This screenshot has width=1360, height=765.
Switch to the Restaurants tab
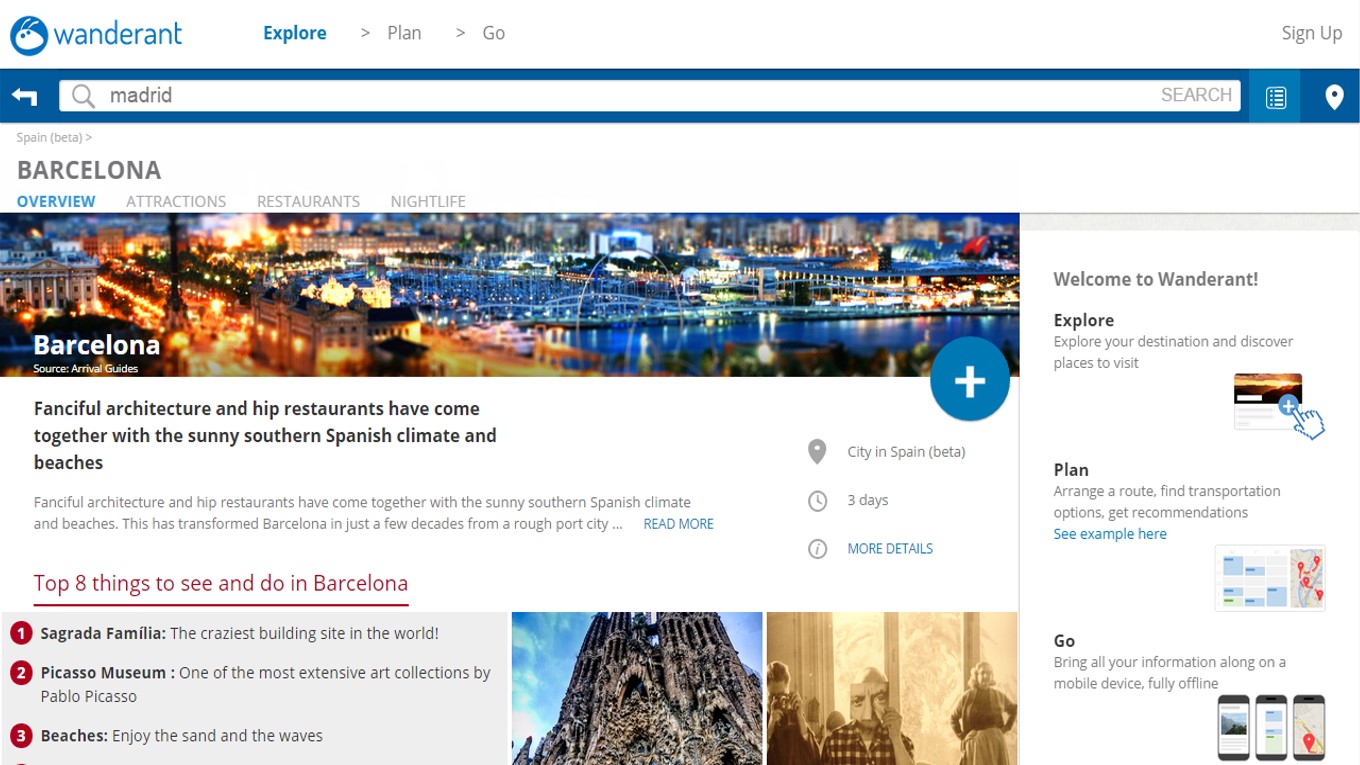coord(308,201)
